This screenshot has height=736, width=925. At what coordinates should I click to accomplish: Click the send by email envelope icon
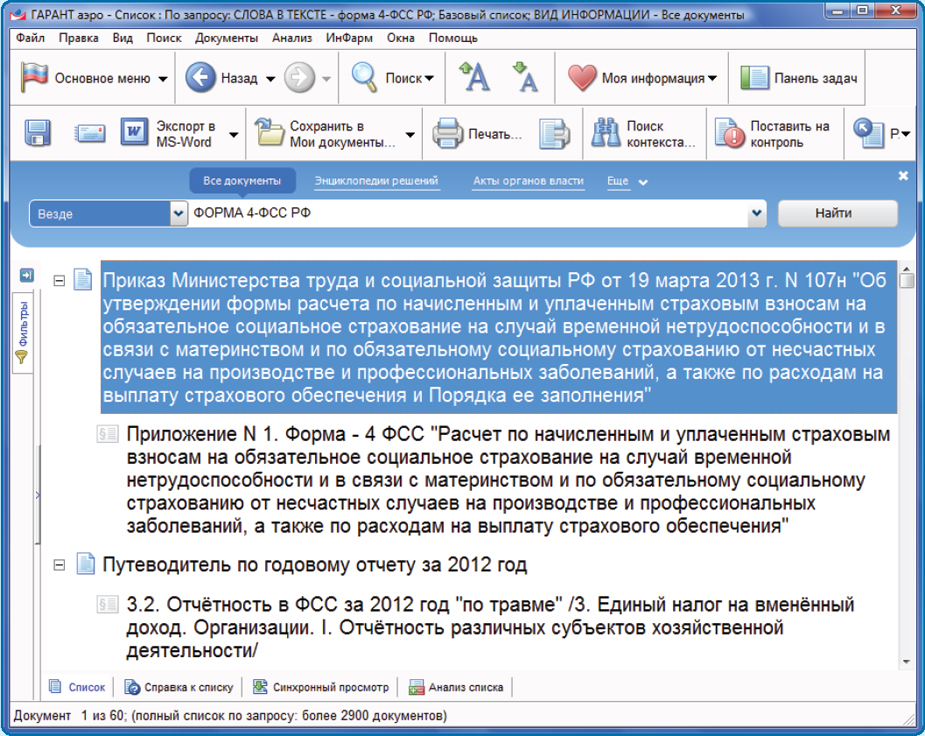click(90, 133)
